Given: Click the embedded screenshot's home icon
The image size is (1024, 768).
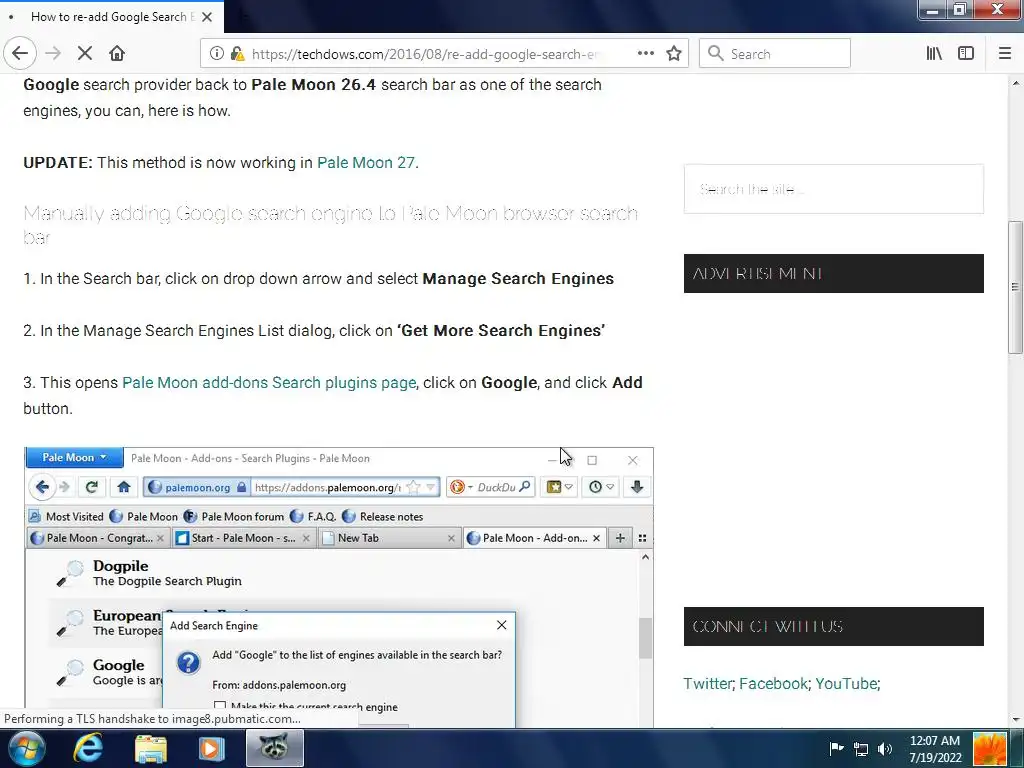Looking at the screenshot, I should coord(123,487).
